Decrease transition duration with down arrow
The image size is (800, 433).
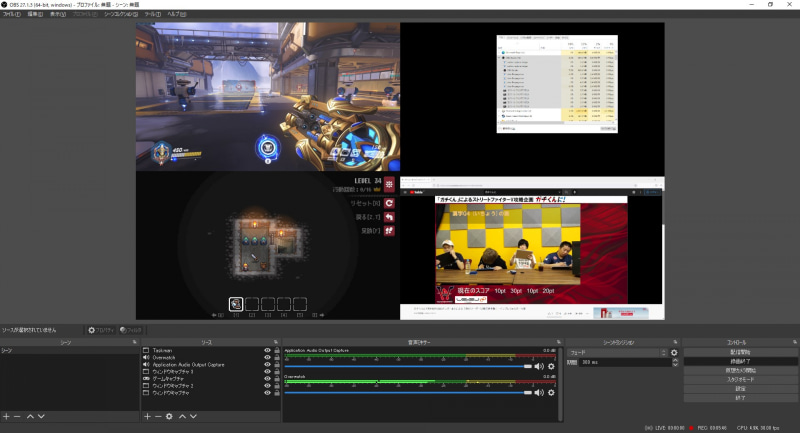tap(675, 364)
